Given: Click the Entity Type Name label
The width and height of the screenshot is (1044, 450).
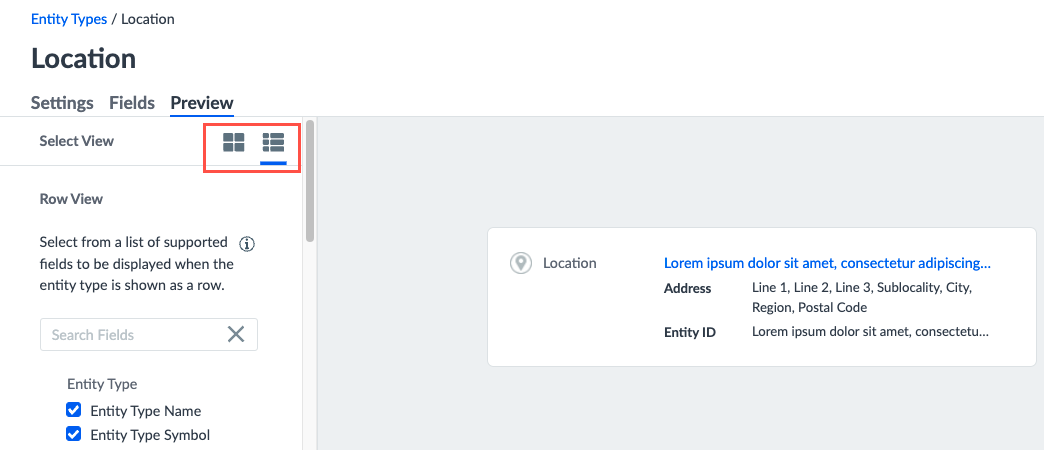Looking at the screenshot, I should pos(146,411).
